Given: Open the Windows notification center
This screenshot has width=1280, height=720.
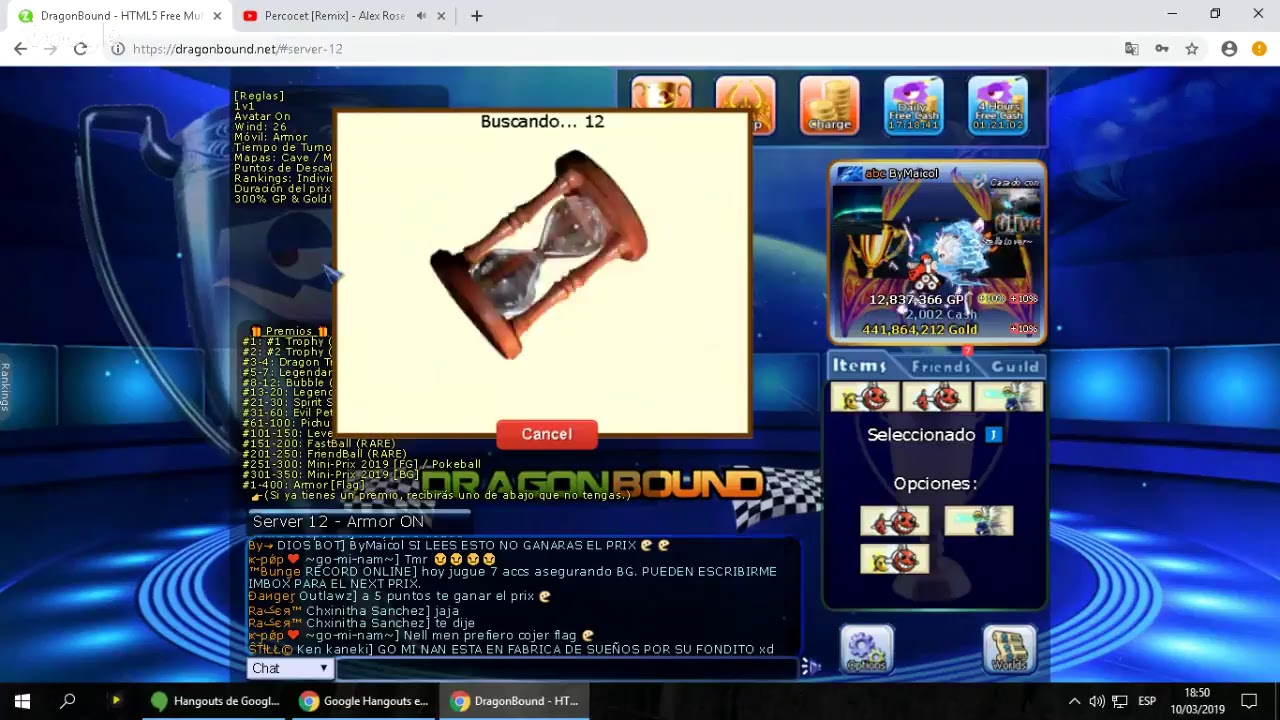Looking at the screenshot, I should 1249,701.
